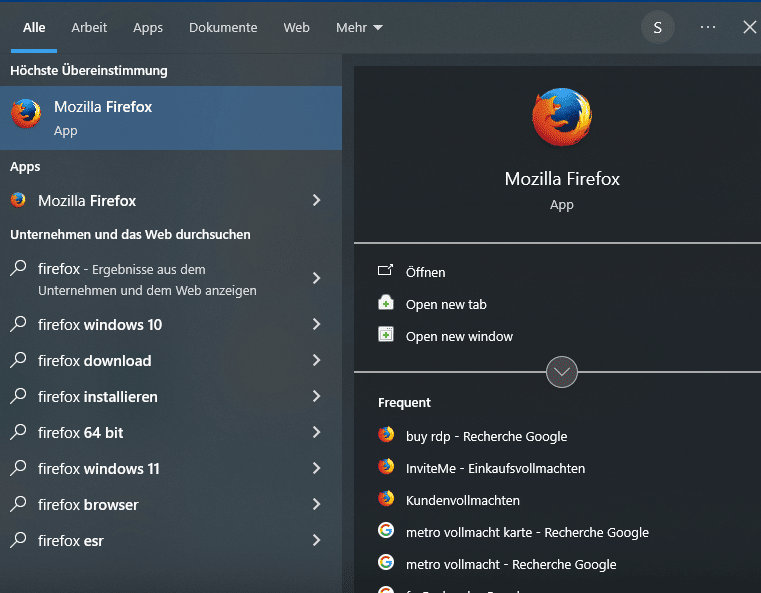Click search icon beside firefox web results

[18, 268]
